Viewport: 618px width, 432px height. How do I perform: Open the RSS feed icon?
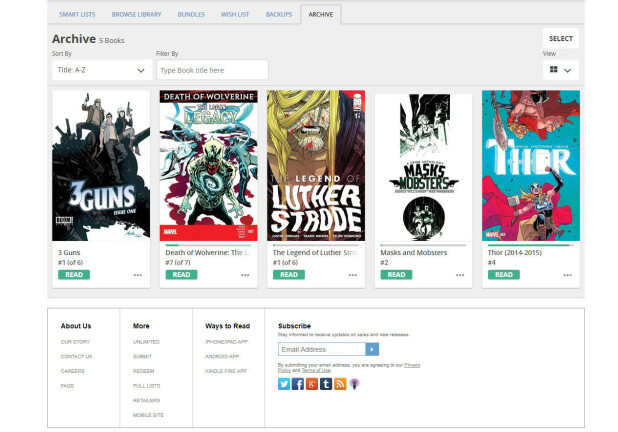click(x=340, y=384)
